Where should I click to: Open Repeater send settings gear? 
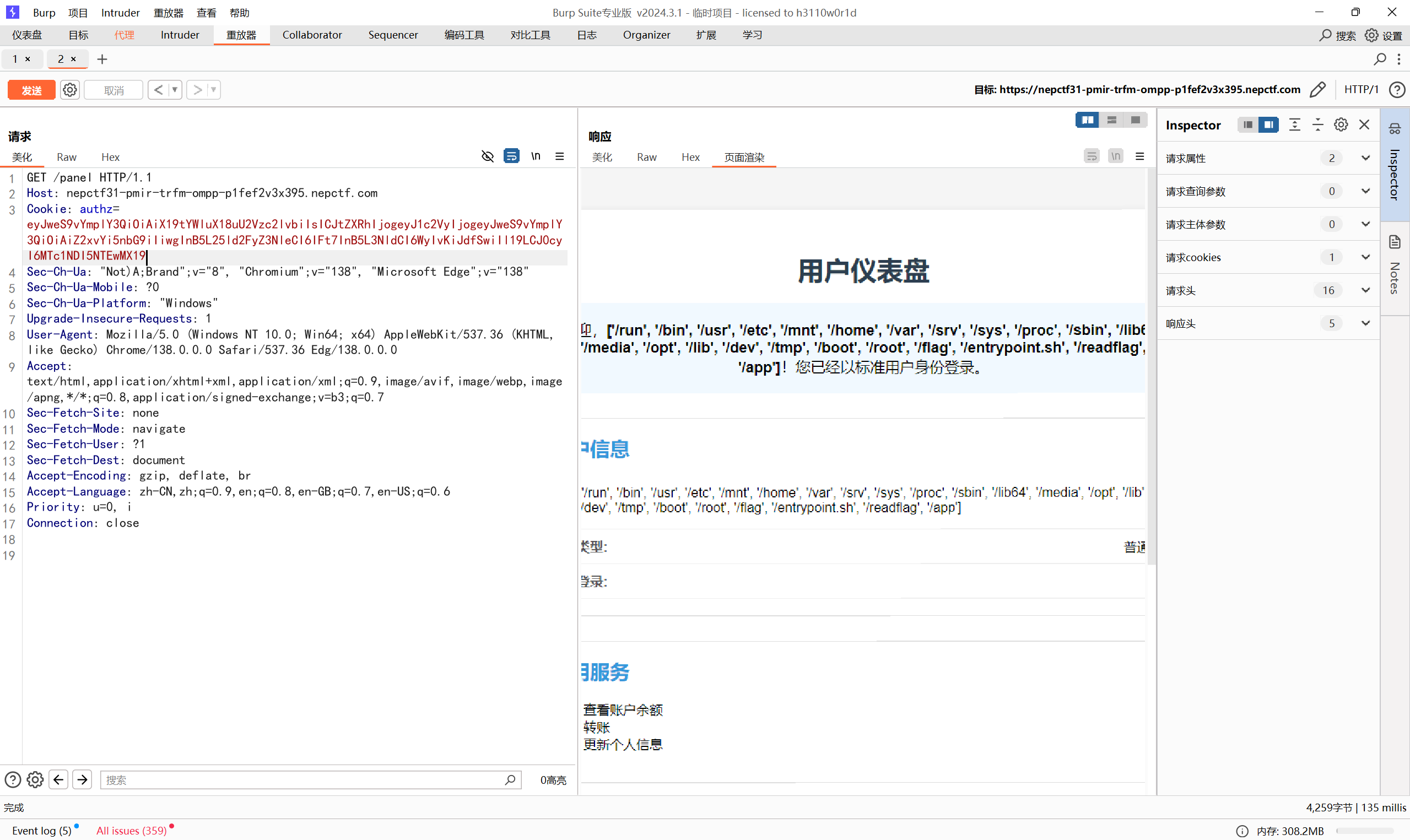click(x=69, y=90)
